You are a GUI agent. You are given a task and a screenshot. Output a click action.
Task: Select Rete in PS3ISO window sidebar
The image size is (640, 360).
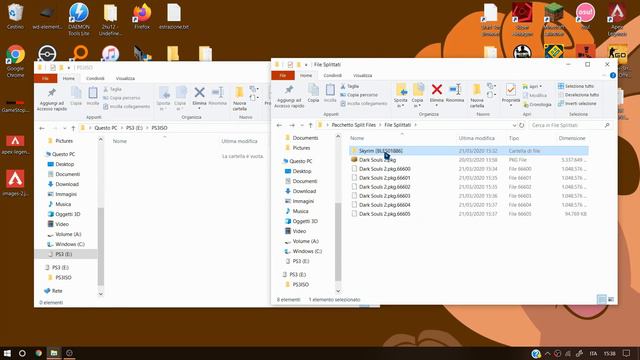pos(57,291)
